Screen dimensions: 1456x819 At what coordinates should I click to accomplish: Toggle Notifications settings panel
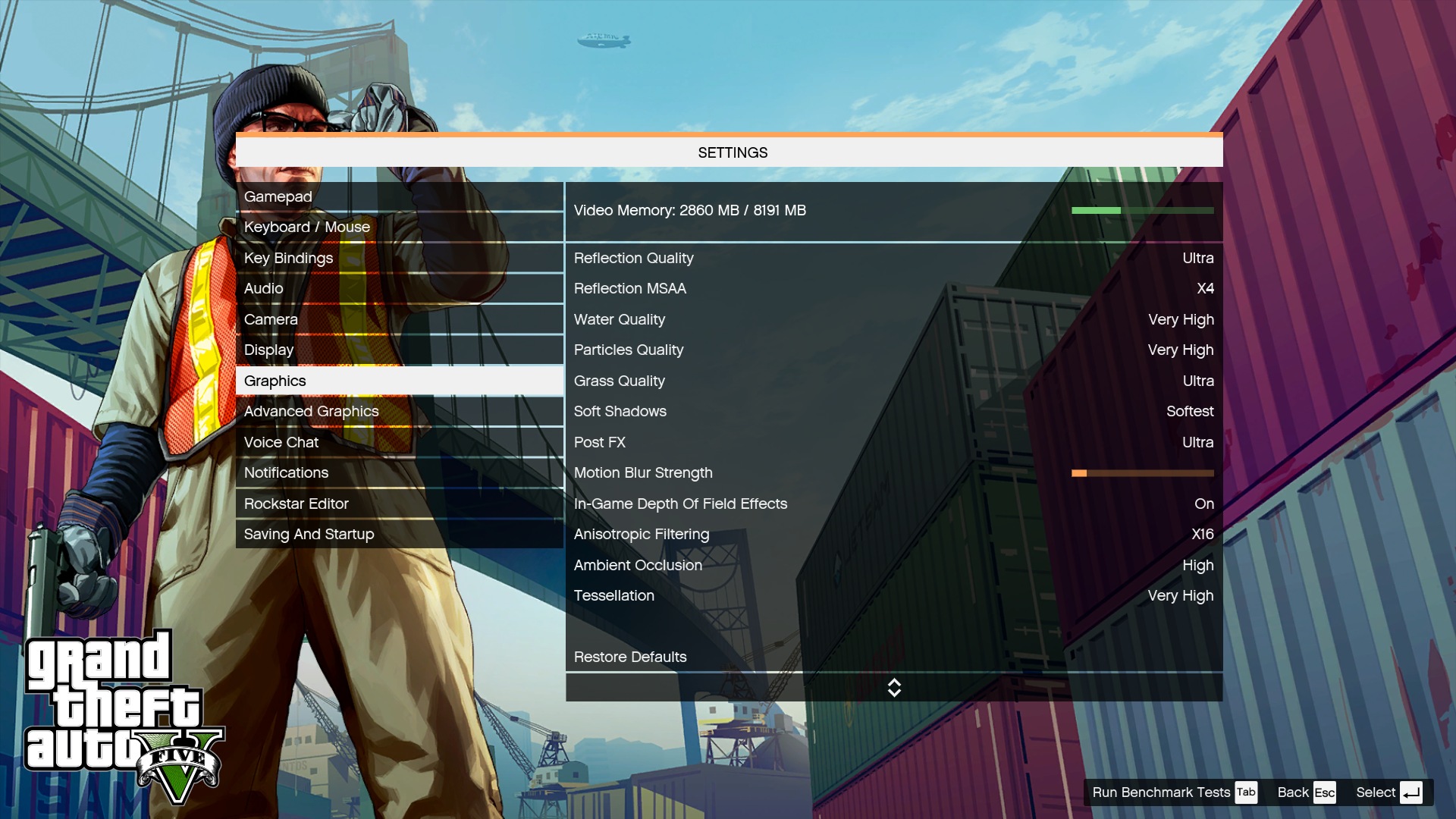tap(285, 473)
